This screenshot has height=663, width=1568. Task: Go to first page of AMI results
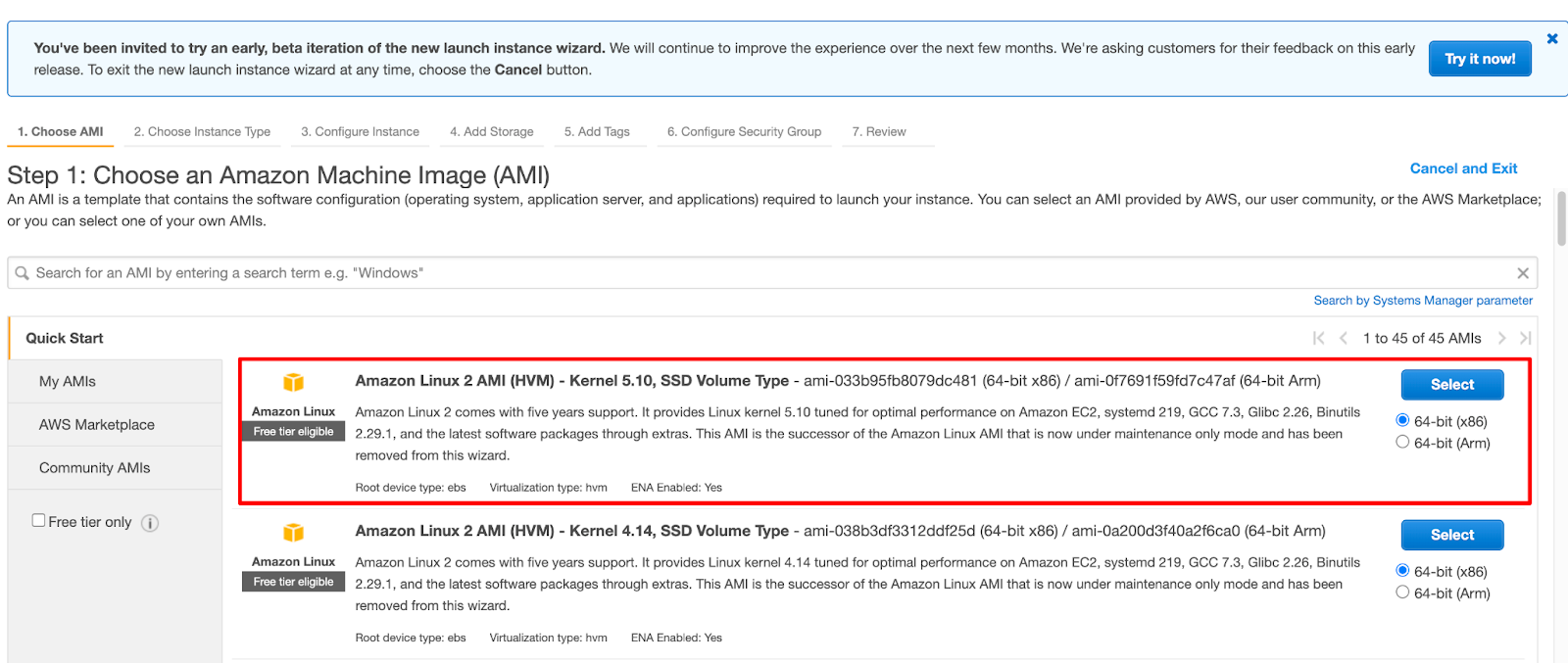coord(1319,338)
